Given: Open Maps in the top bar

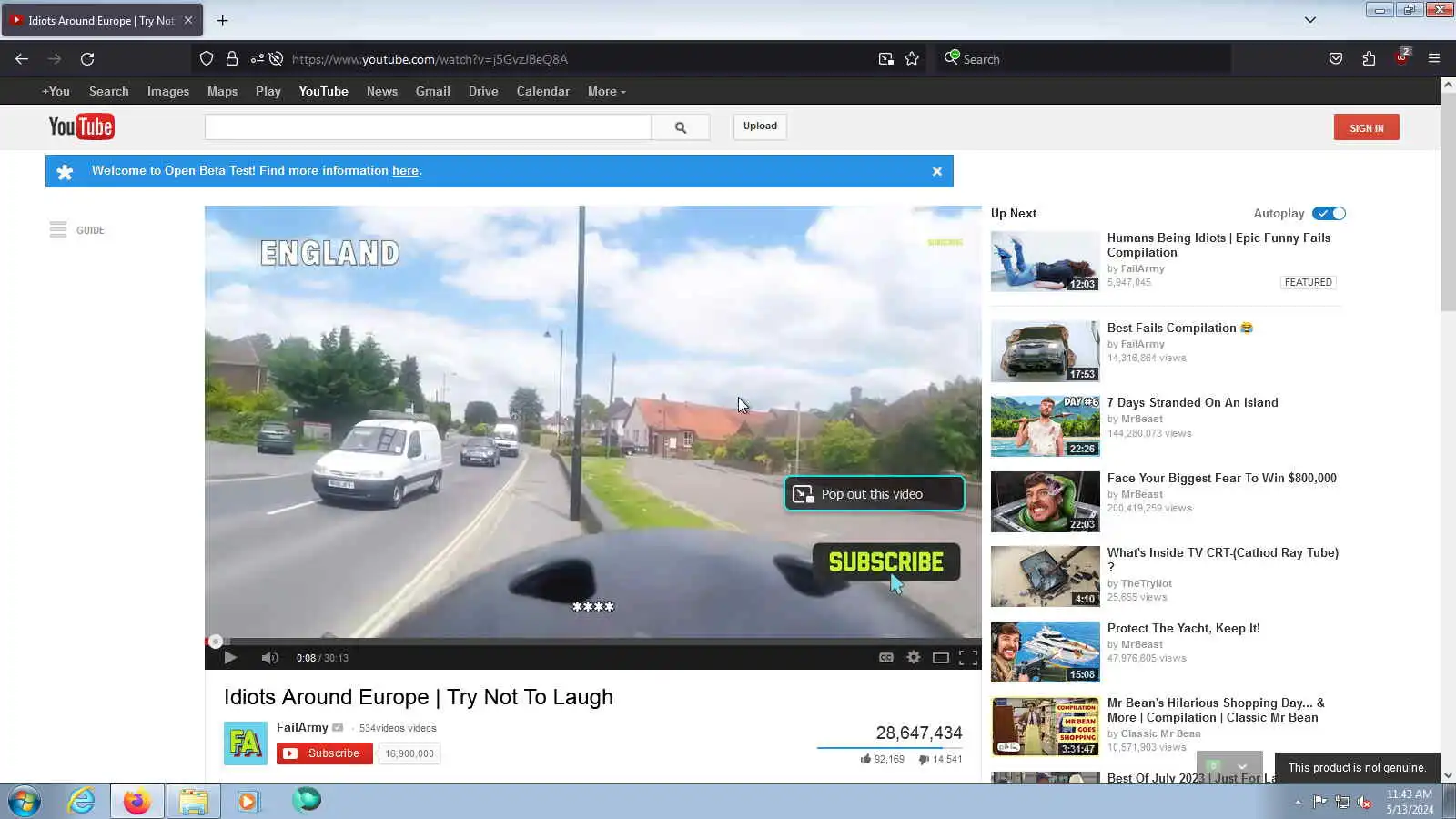Looking at the screenshot, I should [x=222, y=91].
